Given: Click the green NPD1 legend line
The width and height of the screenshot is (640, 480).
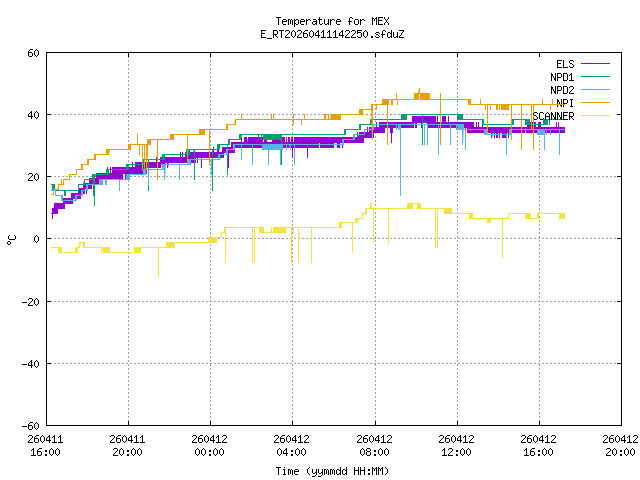Looking at the screenshot, I should 595,77.
